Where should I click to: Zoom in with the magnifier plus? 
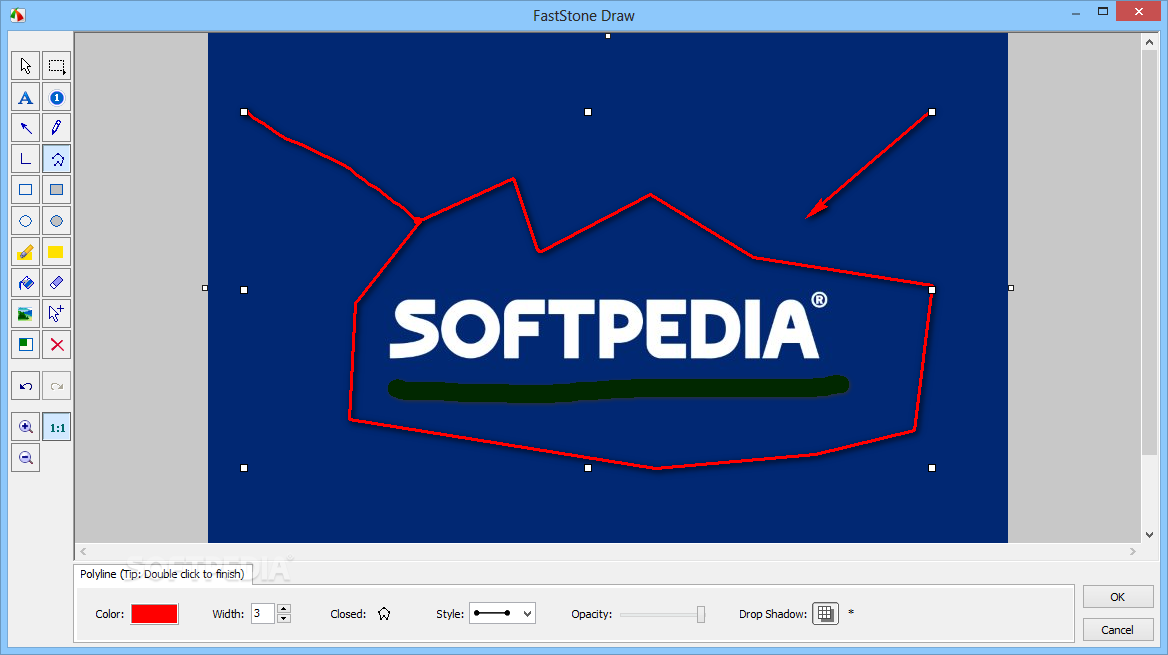point(25,427)
